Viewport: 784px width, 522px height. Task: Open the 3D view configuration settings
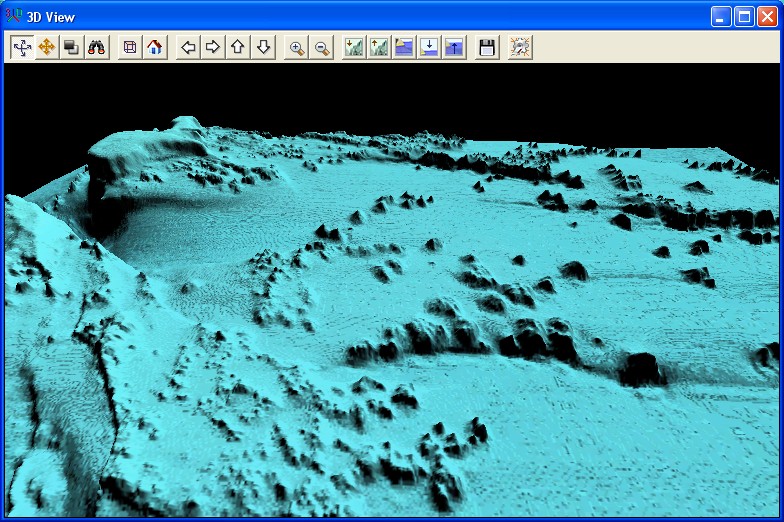pyautogui.click(x=520, y=48)
